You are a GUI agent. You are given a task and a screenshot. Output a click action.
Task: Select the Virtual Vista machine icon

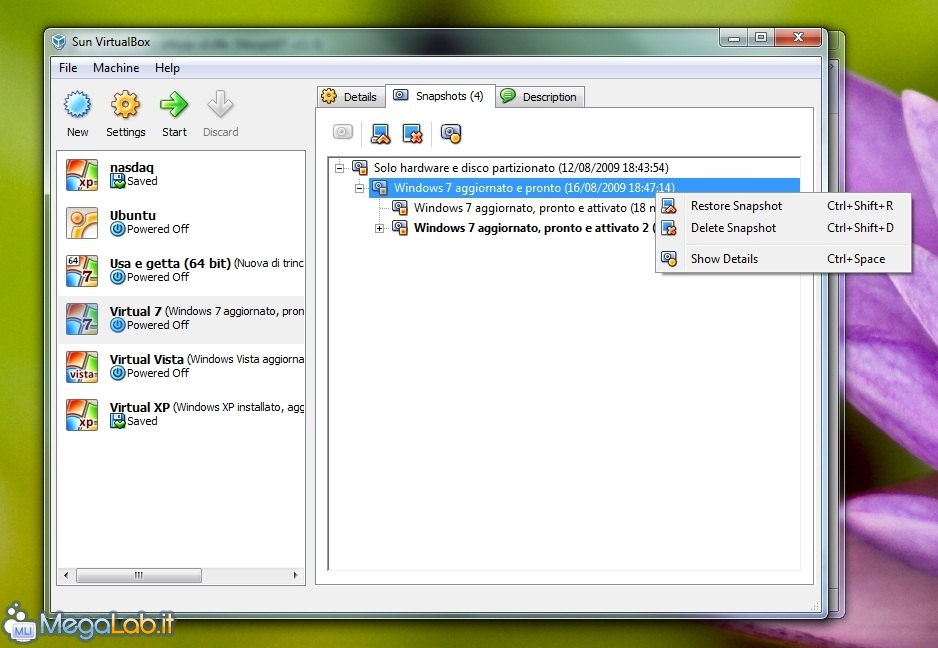82,366
